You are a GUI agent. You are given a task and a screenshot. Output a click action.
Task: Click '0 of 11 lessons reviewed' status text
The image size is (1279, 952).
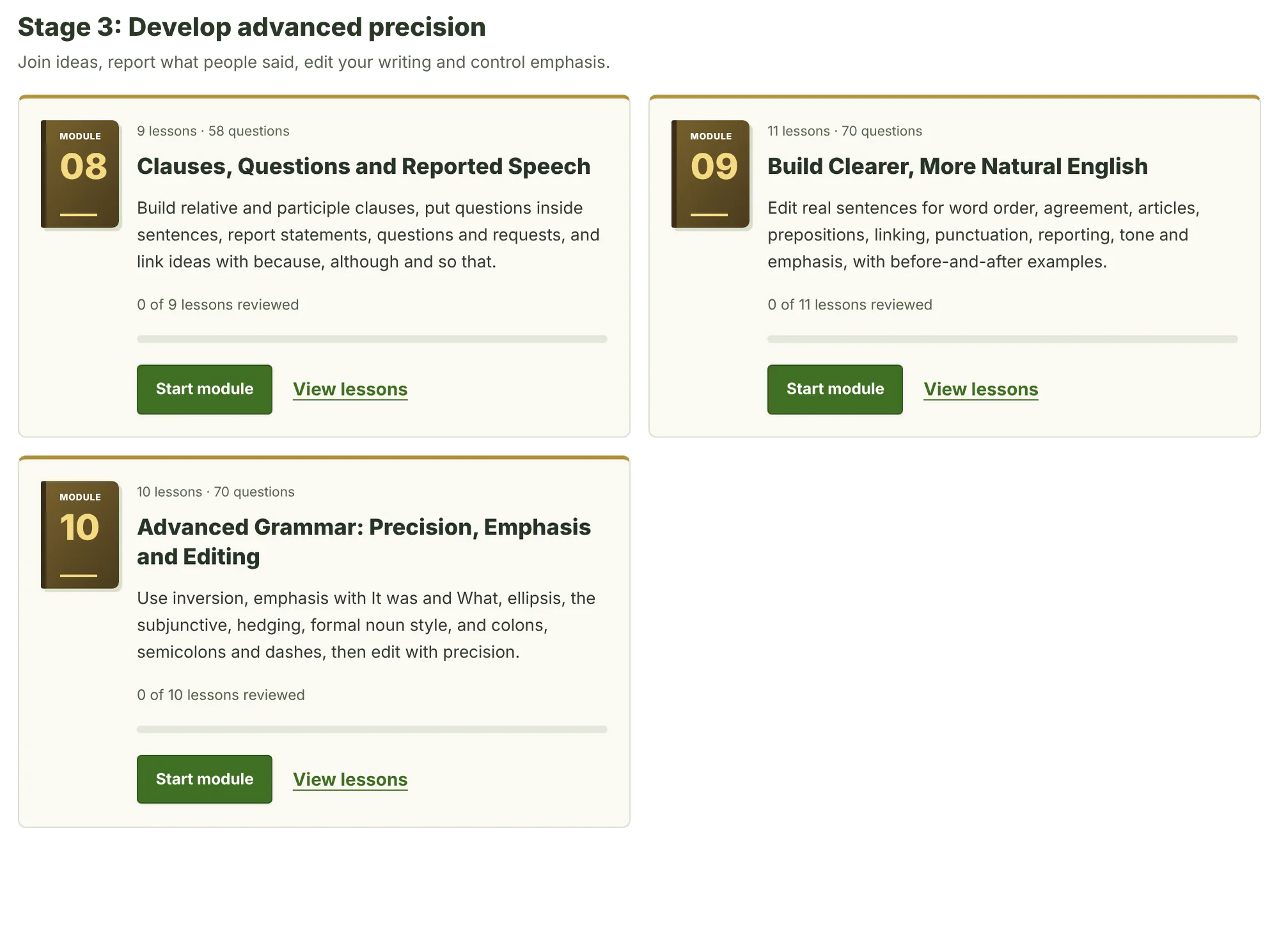[x=850, y=304]
